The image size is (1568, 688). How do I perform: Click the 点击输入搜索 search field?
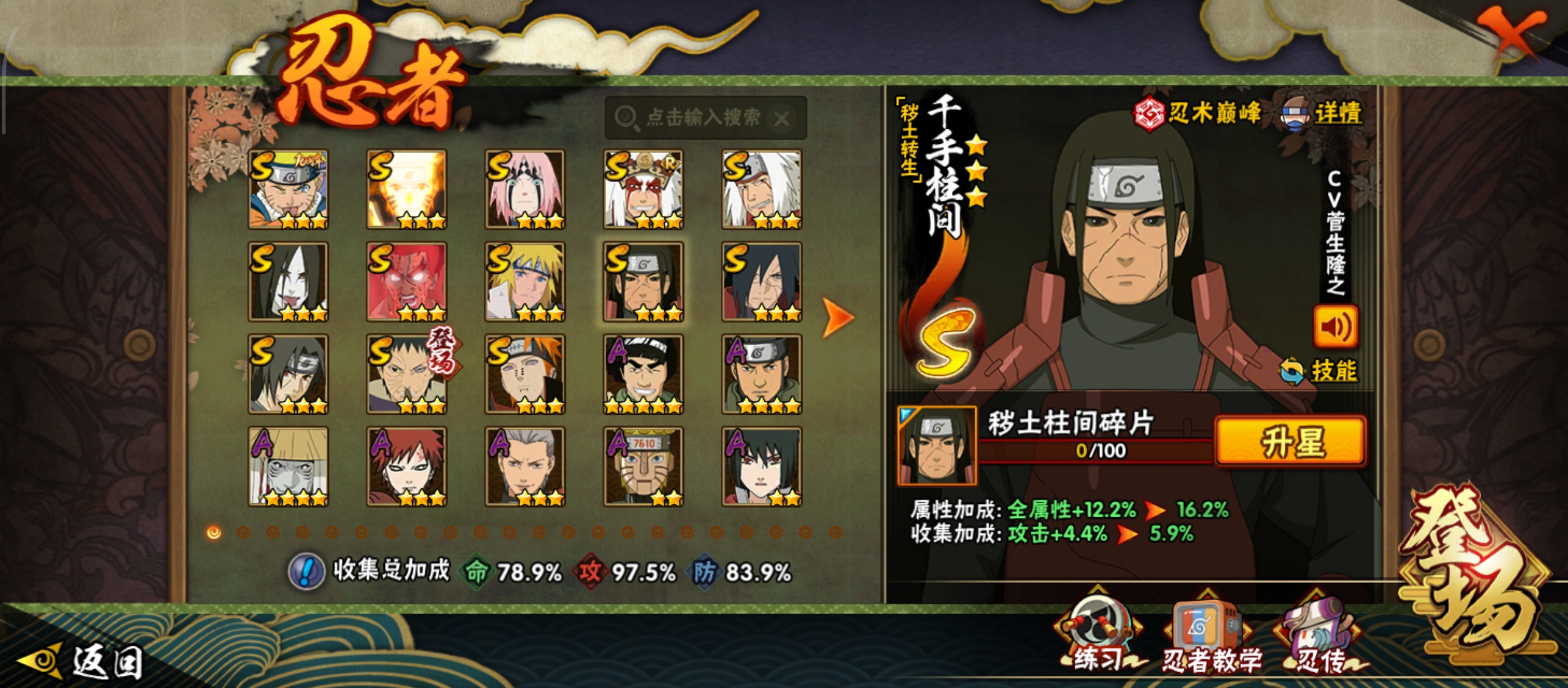705,118
